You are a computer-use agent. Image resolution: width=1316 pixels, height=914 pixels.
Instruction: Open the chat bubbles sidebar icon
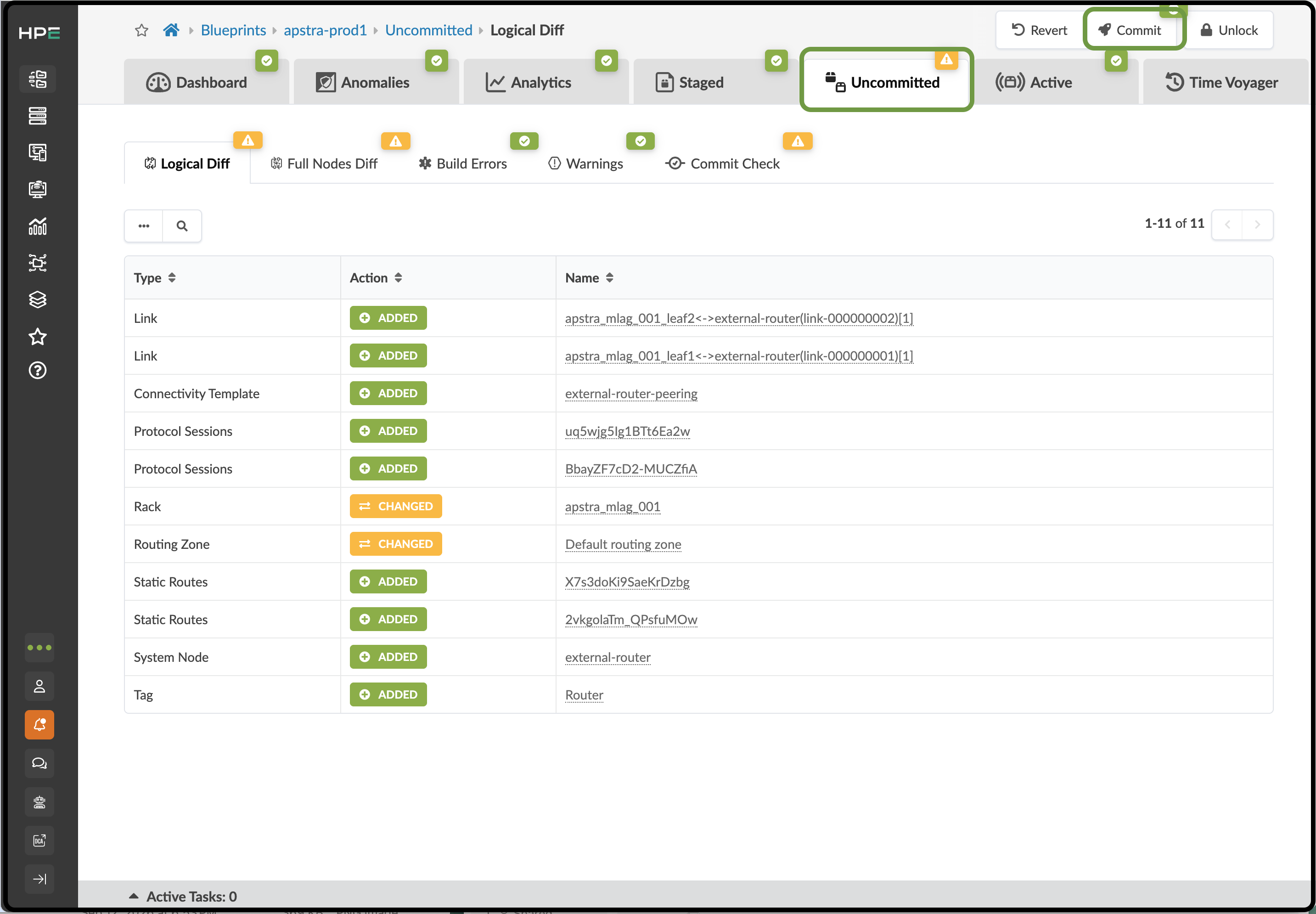[x=39, y=763]
